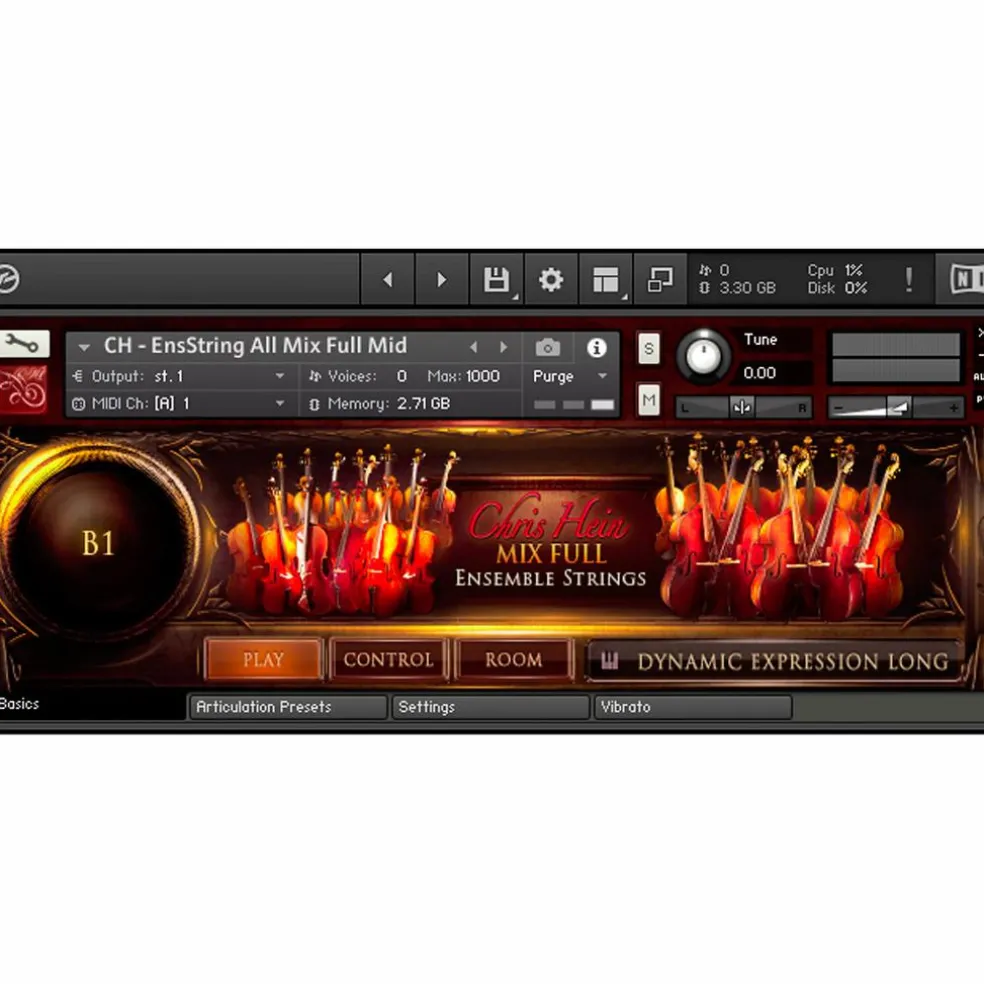Click the Basics label at bottom left
Viewport: 984px width, 984px height.
tap(19, 703)
